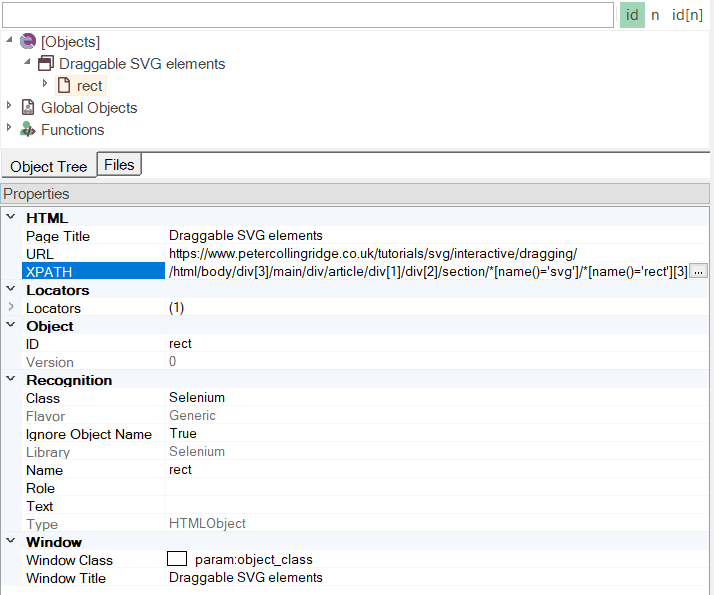The width and height of the screenshot is (714, 595).
Task: Collapse the Recognition property section
Action: pos(10,380)
